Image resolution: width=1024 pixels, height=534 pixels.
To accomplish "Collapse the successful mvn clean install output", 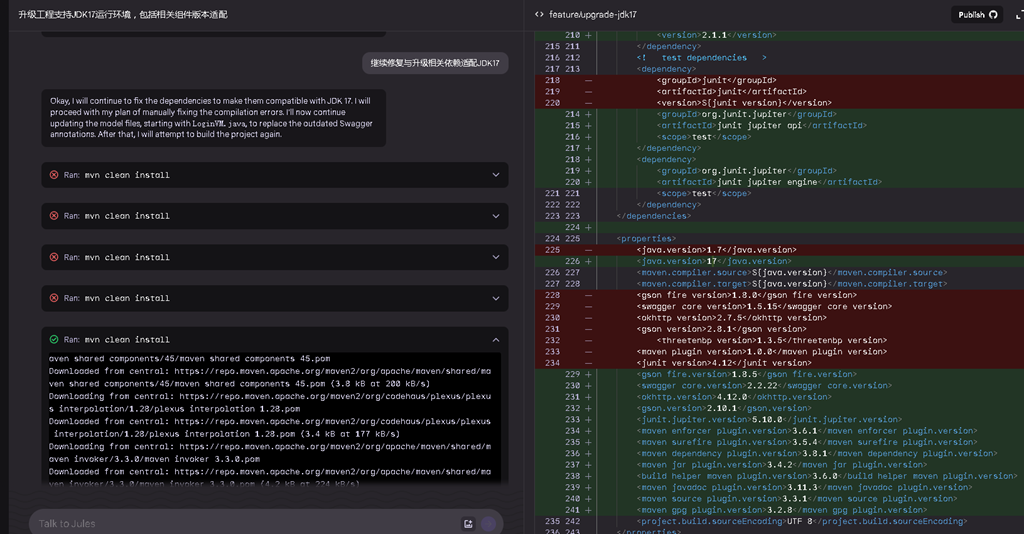I will [495, 340].
